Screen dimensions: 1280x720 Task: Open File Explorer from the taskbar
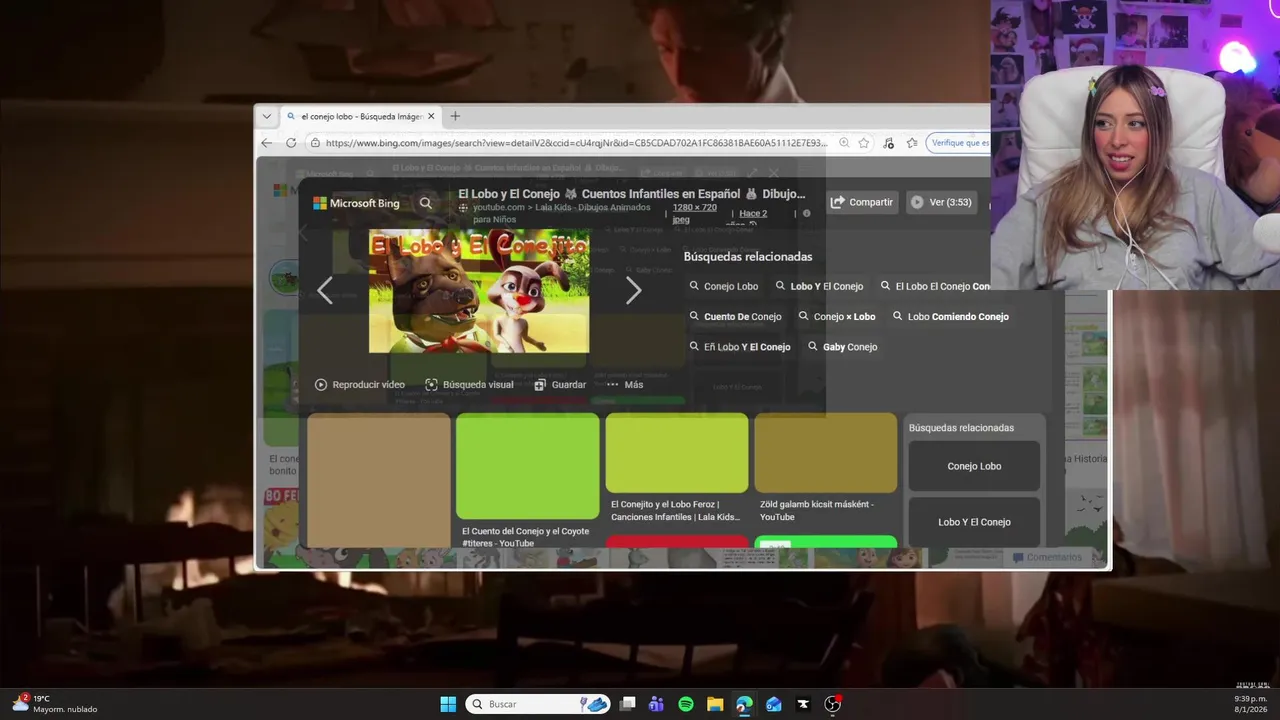pos(715,704)
